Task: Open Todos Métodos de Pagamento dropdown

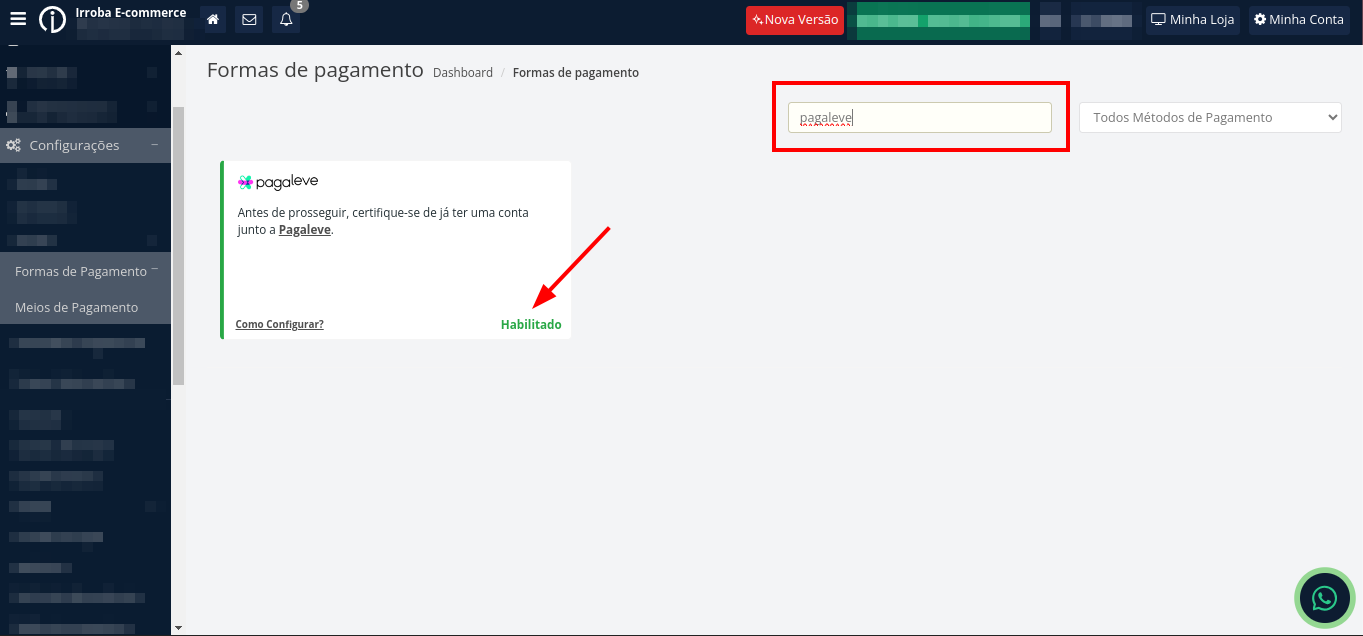Action: (x=1210, y=118)
